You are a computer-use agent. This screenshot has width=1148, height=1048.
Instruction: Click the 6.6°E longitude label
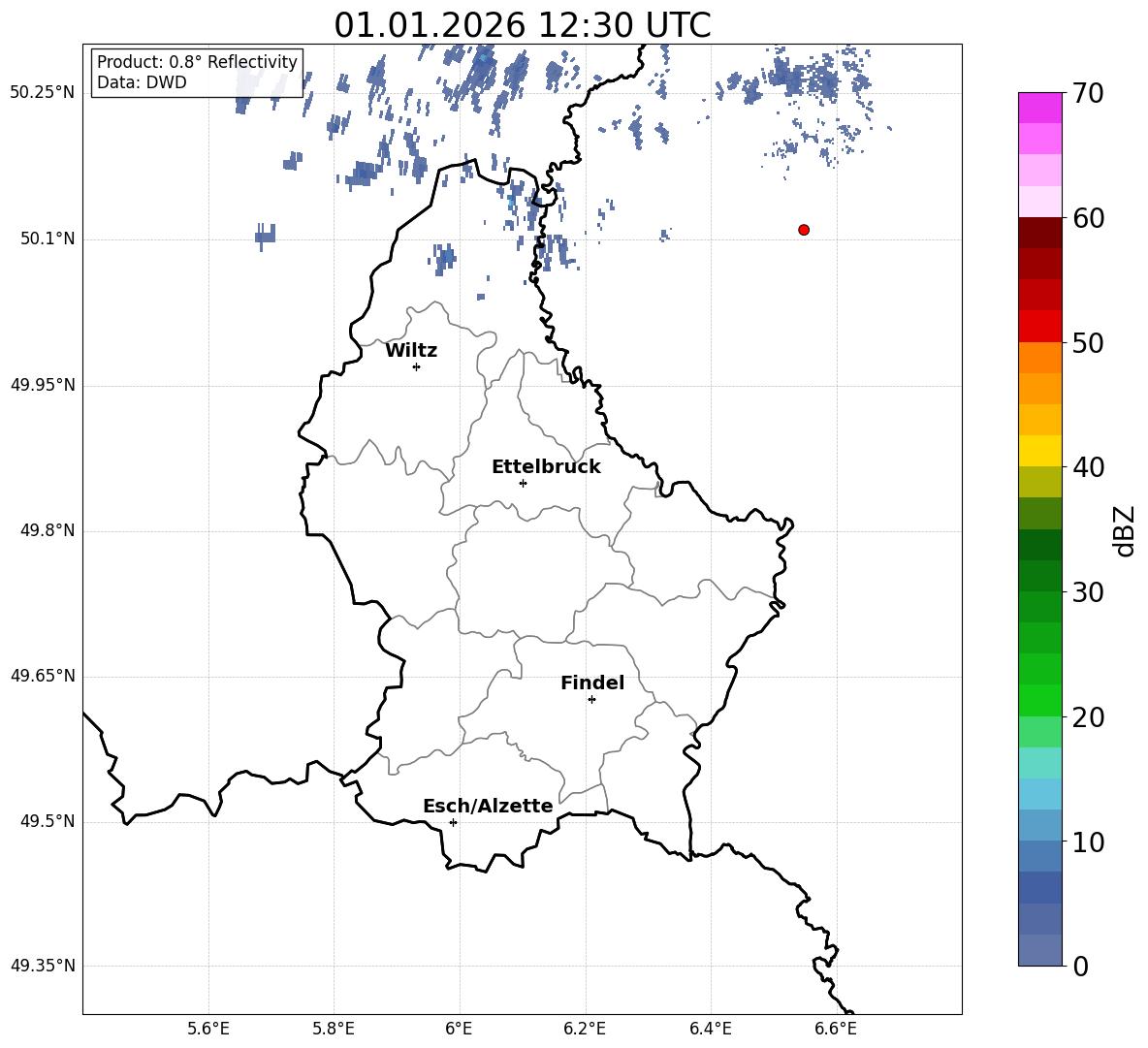tap(836, 1029)
